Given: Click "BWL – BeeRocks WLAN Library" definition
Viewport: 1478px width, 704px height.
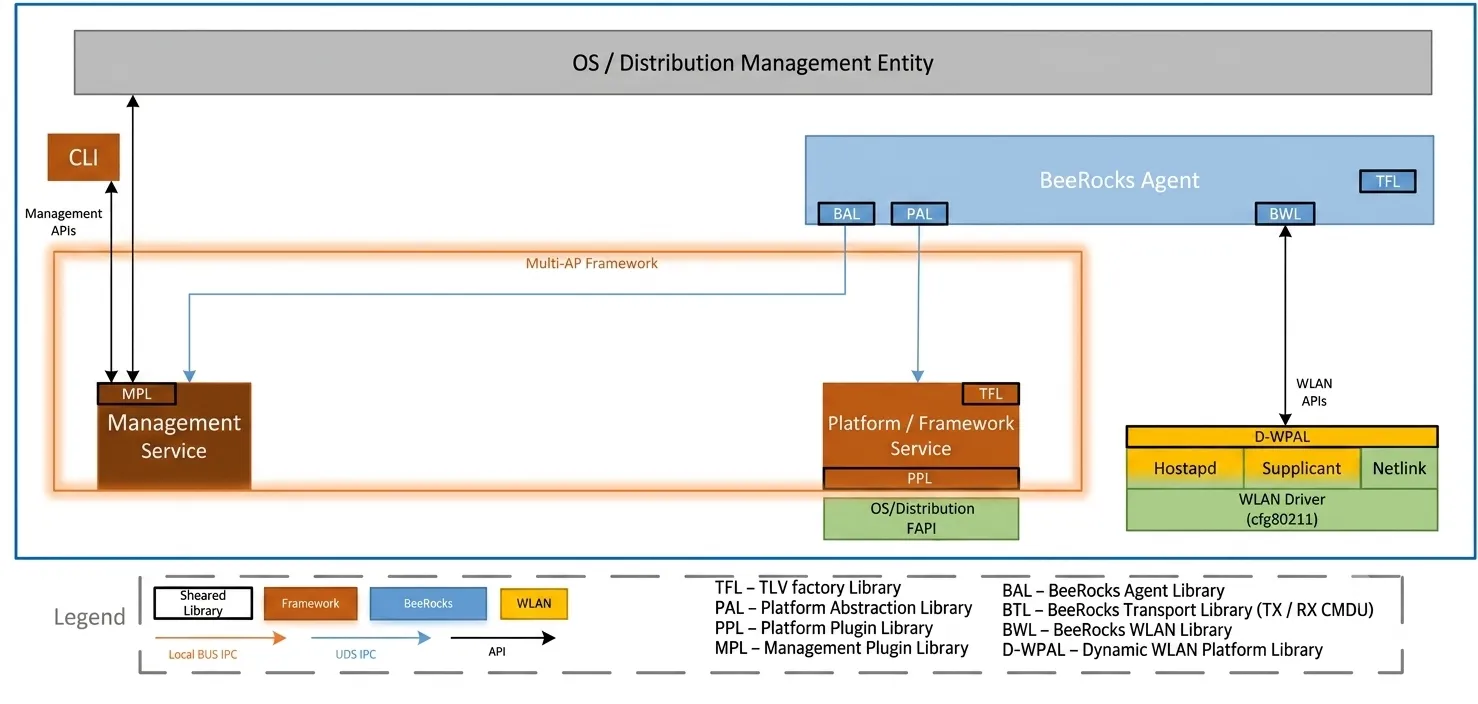Looking at the screenshot, I should click(x=1117, y=630).
